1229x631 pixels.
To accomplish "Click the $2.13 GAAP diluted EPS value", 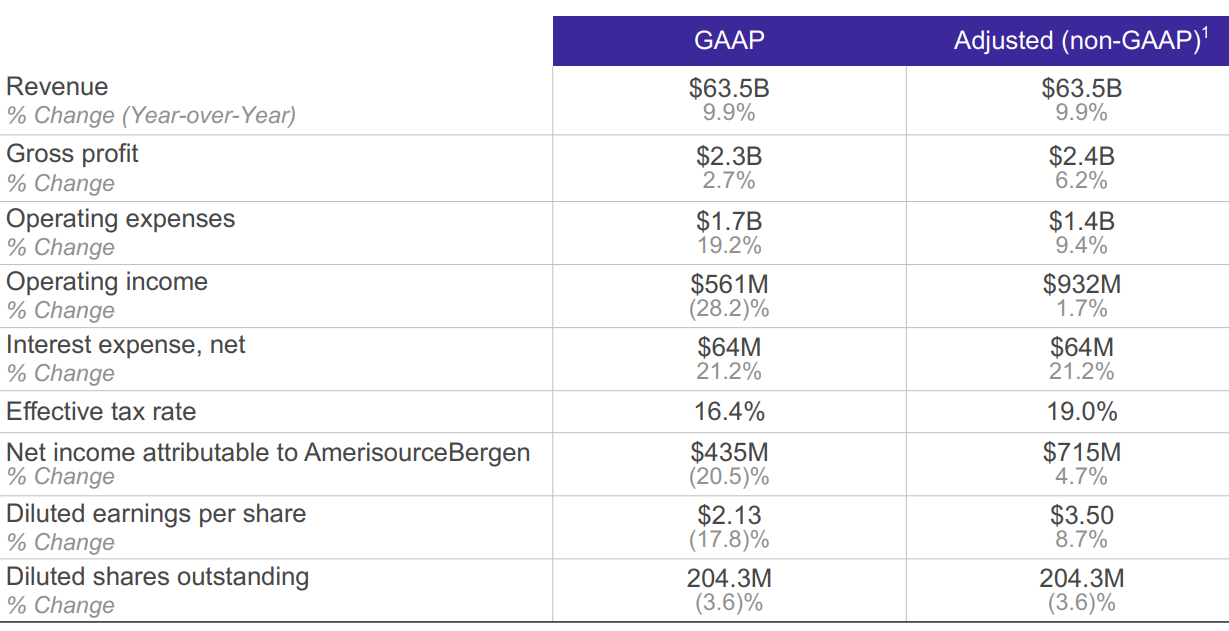I will coord(729,516).
